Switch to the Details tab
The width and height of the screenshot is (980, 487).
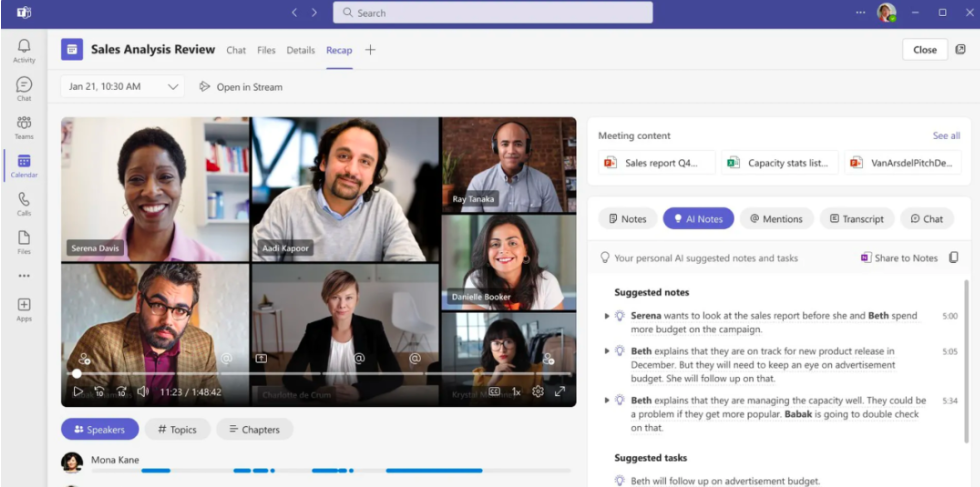(x=301, y=50)
